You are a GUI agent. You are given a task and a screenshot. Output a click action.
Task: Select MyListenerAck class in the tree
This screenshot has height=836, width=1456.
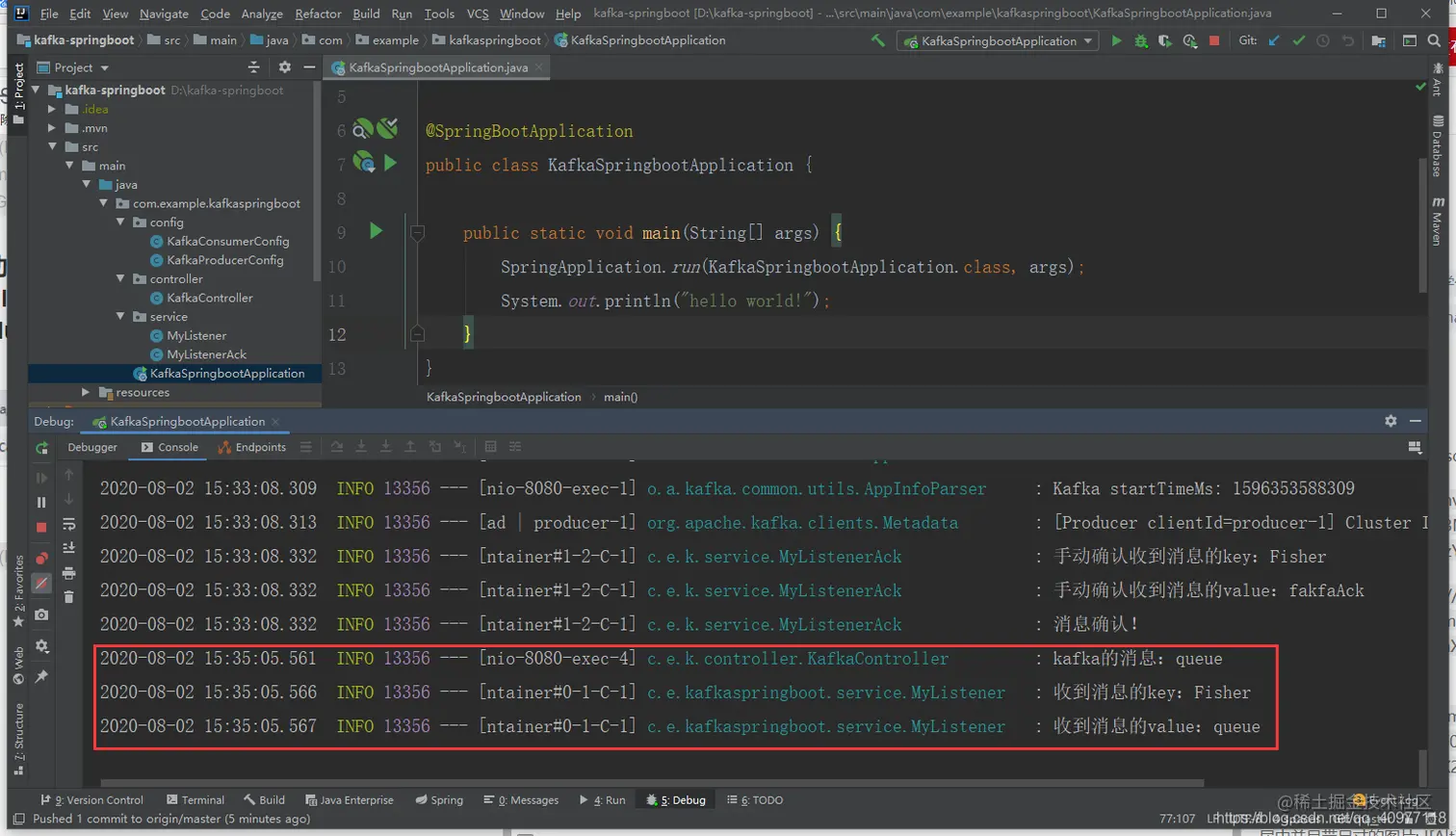206,354
